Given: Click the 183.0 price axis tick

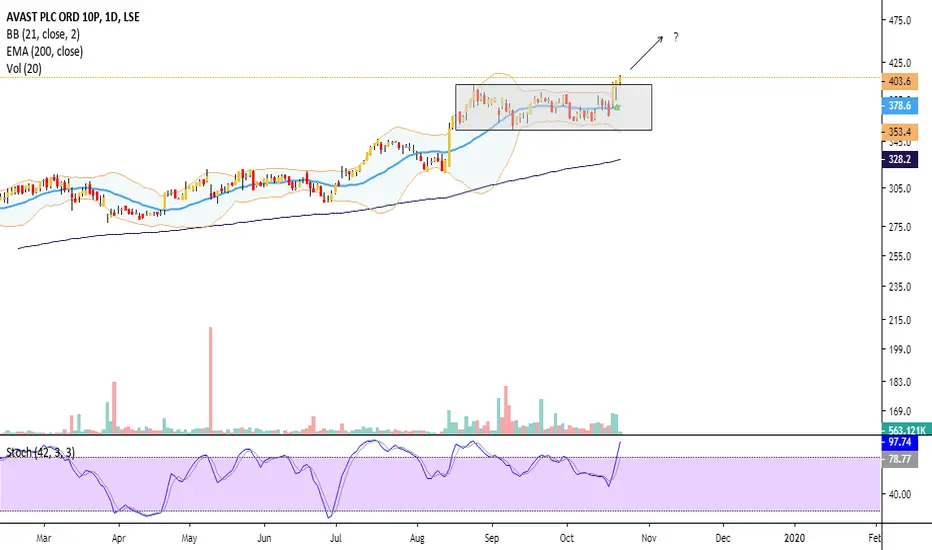Looking at the screenshot, I should click(899, 382).
